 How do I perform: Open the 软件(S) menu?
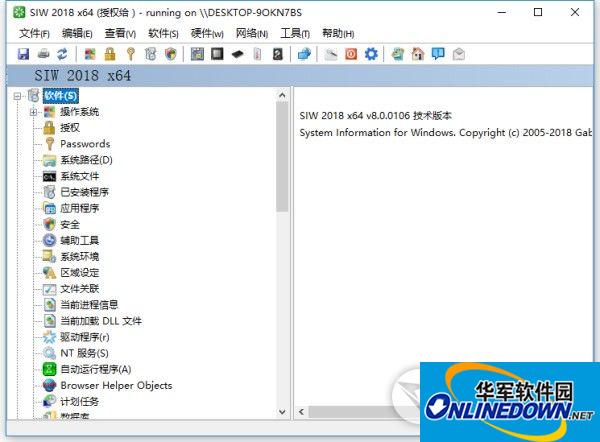coord(163,33)
